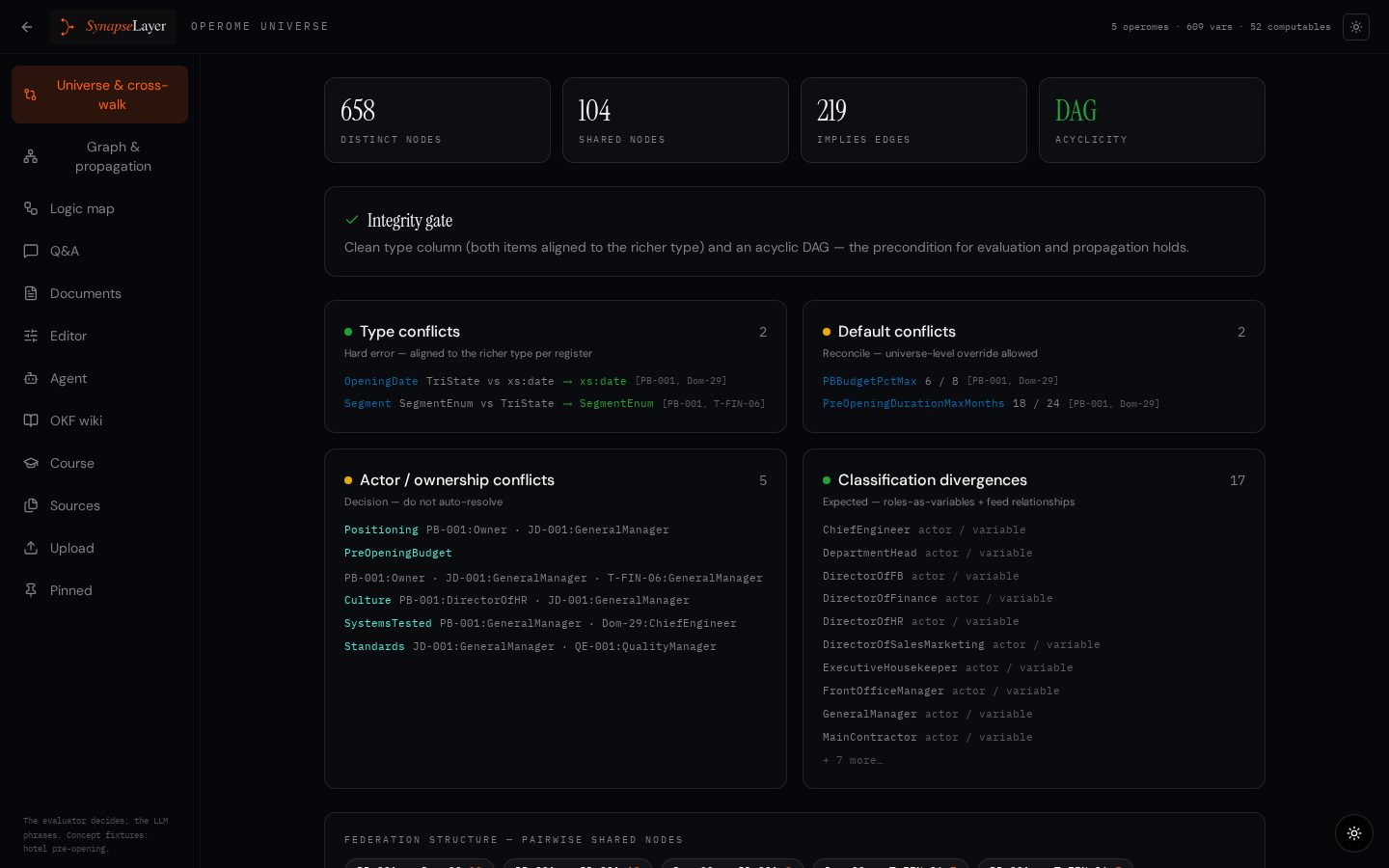
Task: Click the floating brightness button at bottom right
Action: click(1354, 833)
